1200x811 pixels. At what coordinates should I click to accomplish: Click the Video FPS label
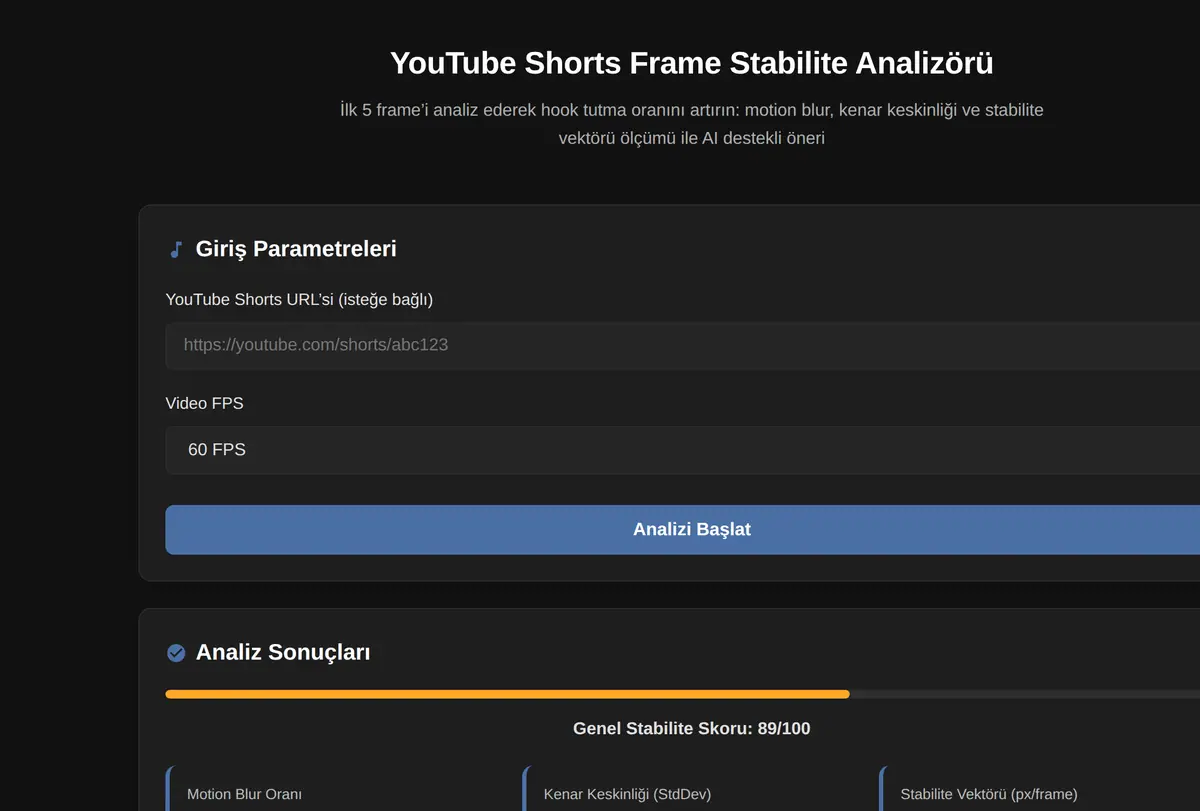coord(205,404)
